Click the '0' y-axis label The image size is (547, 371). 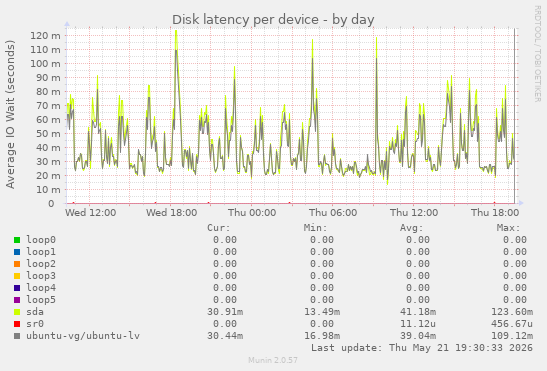(51, 203)
